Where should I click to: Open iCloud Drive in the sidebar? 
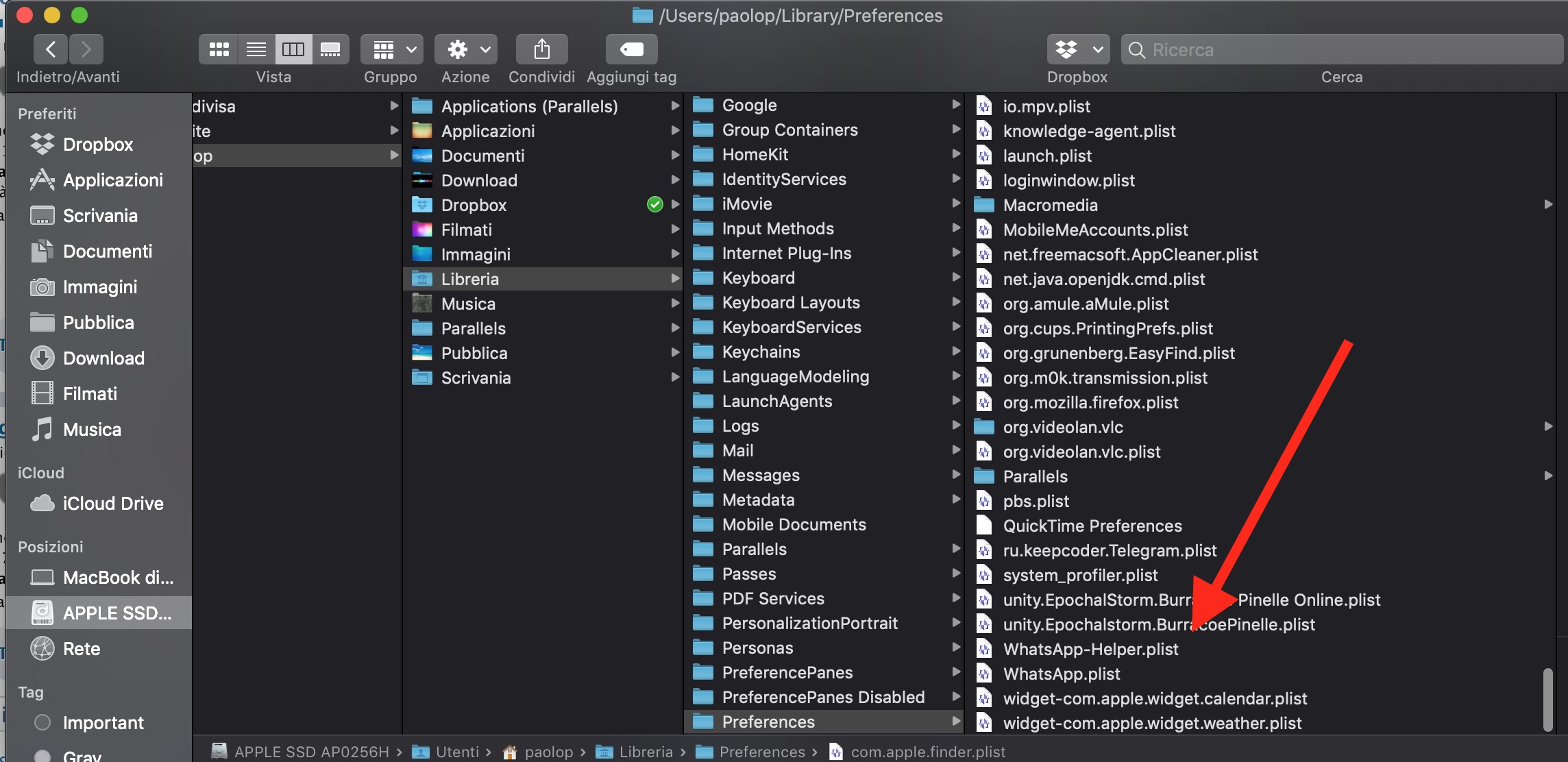tap(98, 504)
